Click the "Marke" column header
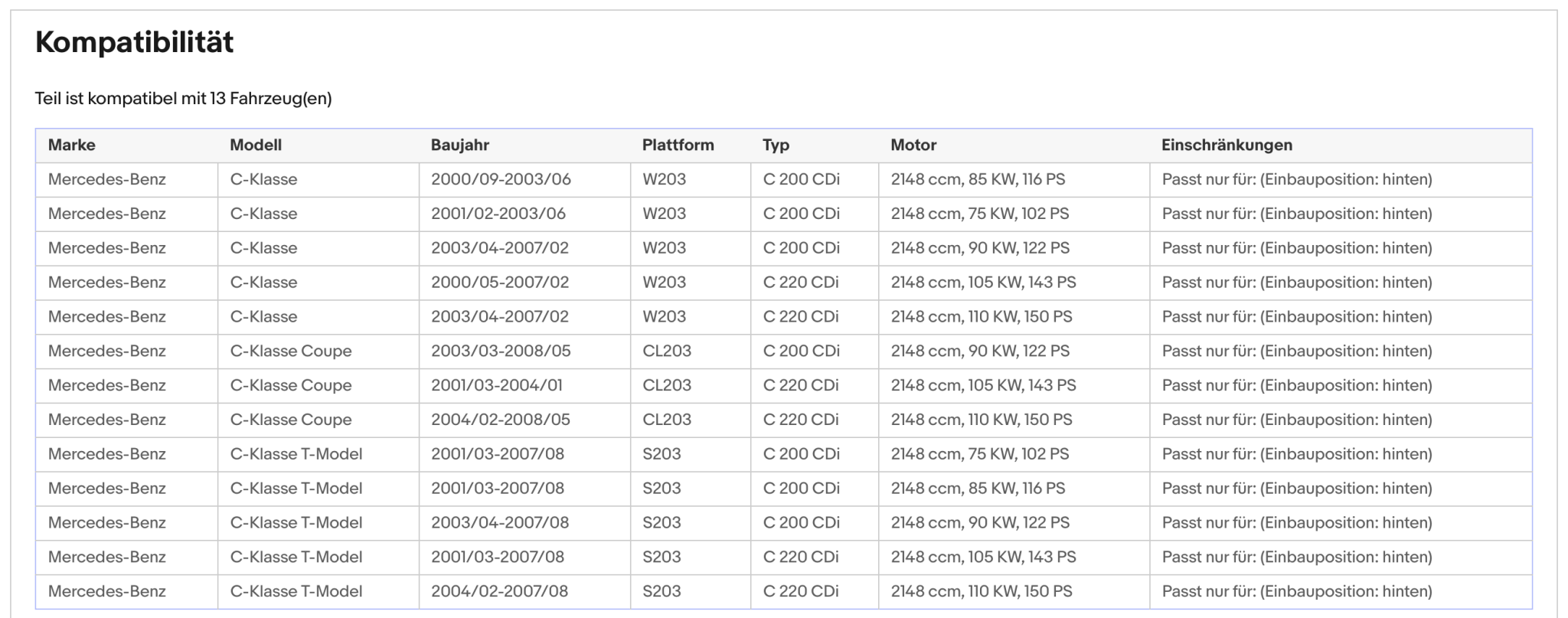Screen dimensions: 1568x618 (72, 145)
